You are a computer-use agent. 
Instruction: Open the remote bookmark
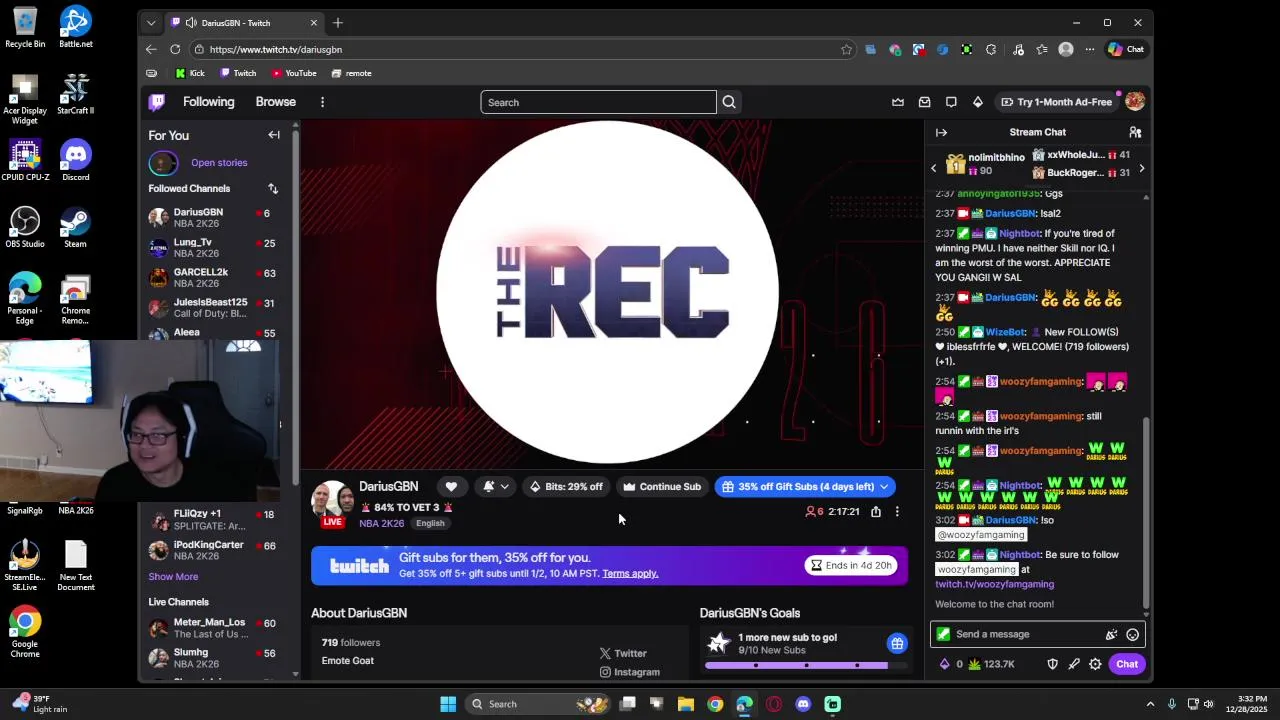[x=351, y=73]
